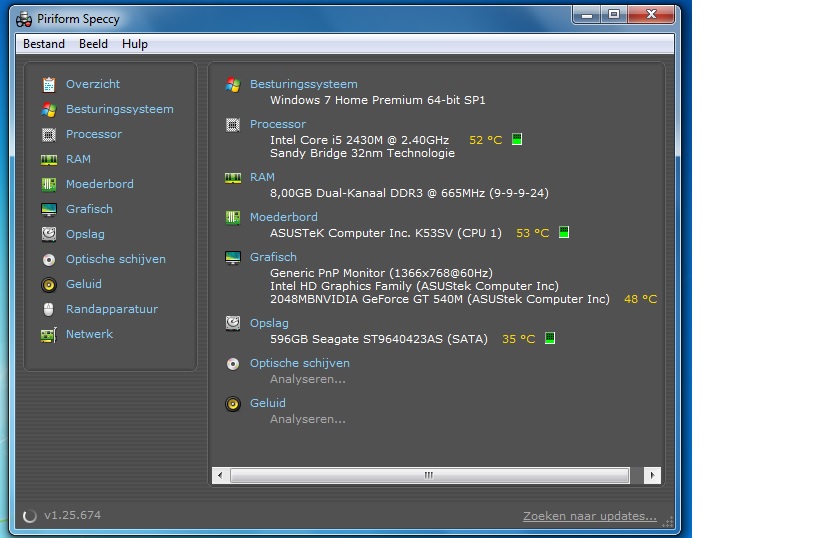Open the Geluid section from sidebar
This screenshot has width=819, height=538.
coord(84,284)
